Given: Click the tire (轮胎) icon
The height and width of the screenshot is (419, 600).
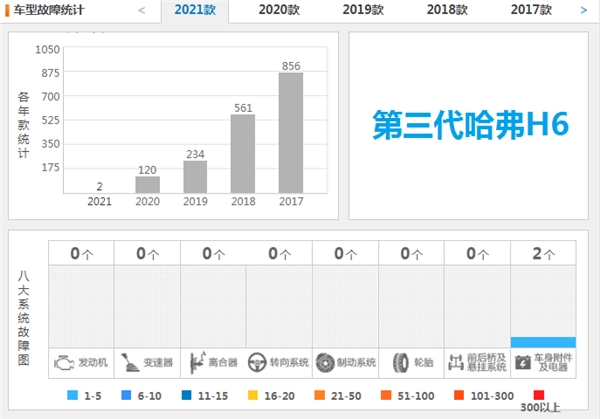Looking at the screenshot, I should click(401, 362).
